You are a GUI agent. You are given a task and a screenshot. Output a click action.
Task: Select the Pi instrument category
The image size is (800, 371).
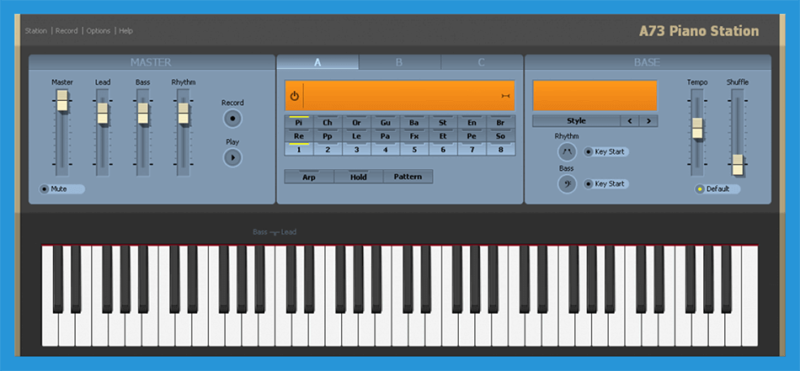(x=299, y=122)
